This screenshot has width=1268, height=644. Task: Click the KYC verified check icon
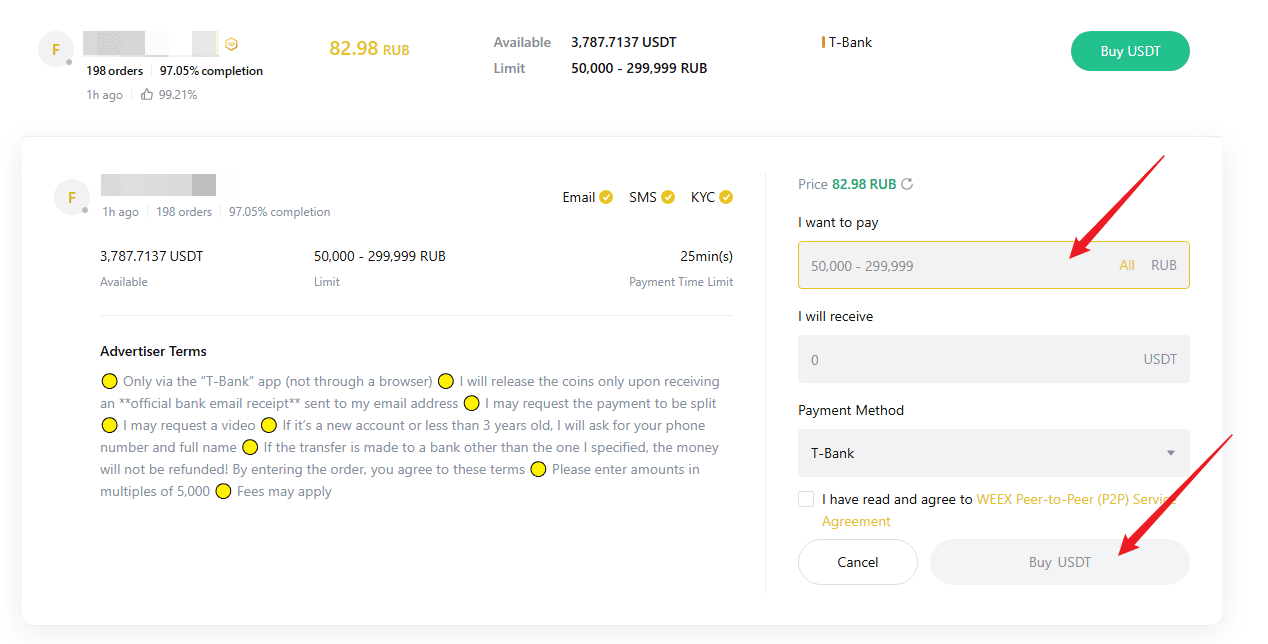pos(725,196)
